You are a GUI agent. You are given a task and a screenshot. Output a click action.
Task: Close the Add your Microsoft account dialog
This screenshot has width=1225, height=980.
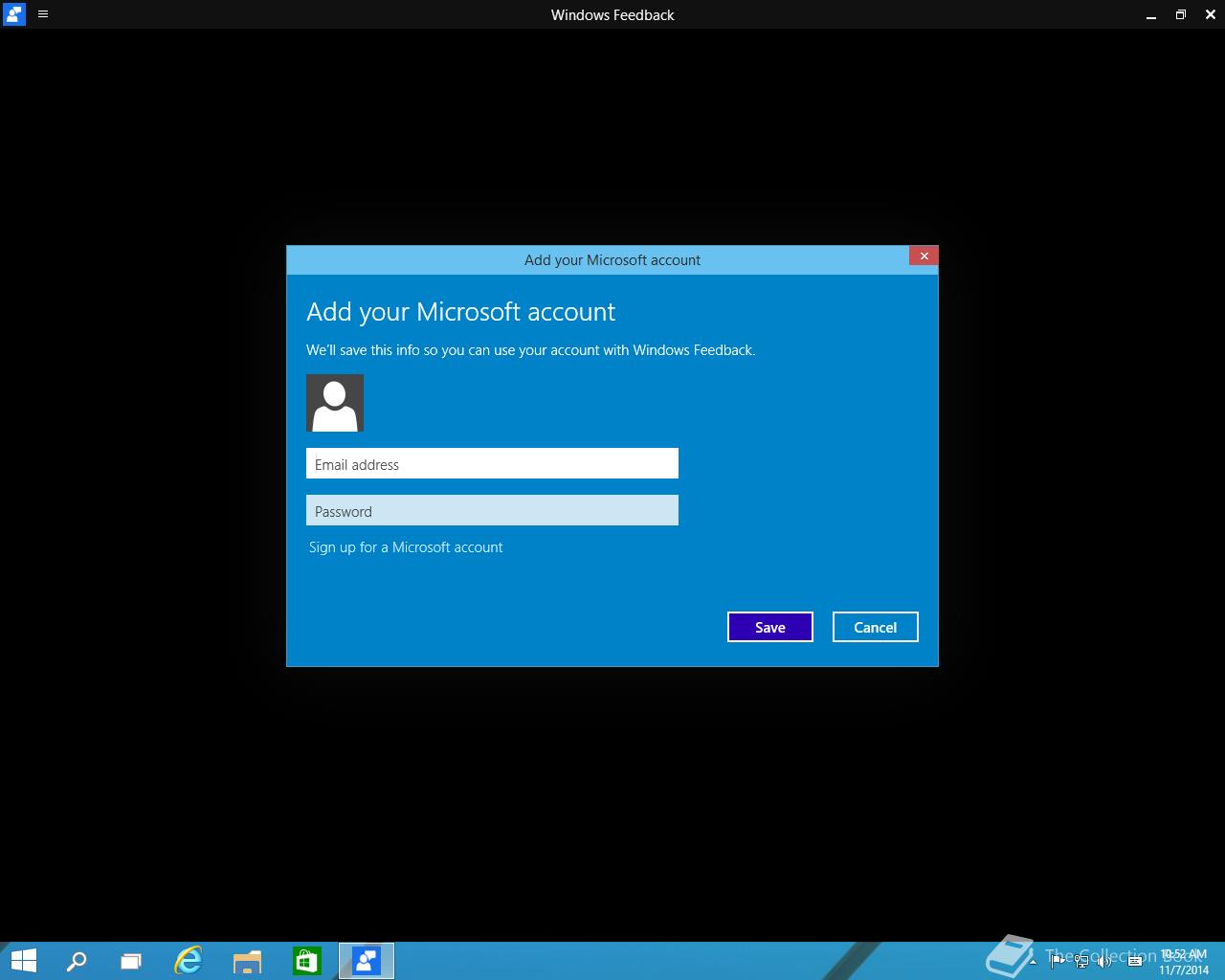(924, 256)
